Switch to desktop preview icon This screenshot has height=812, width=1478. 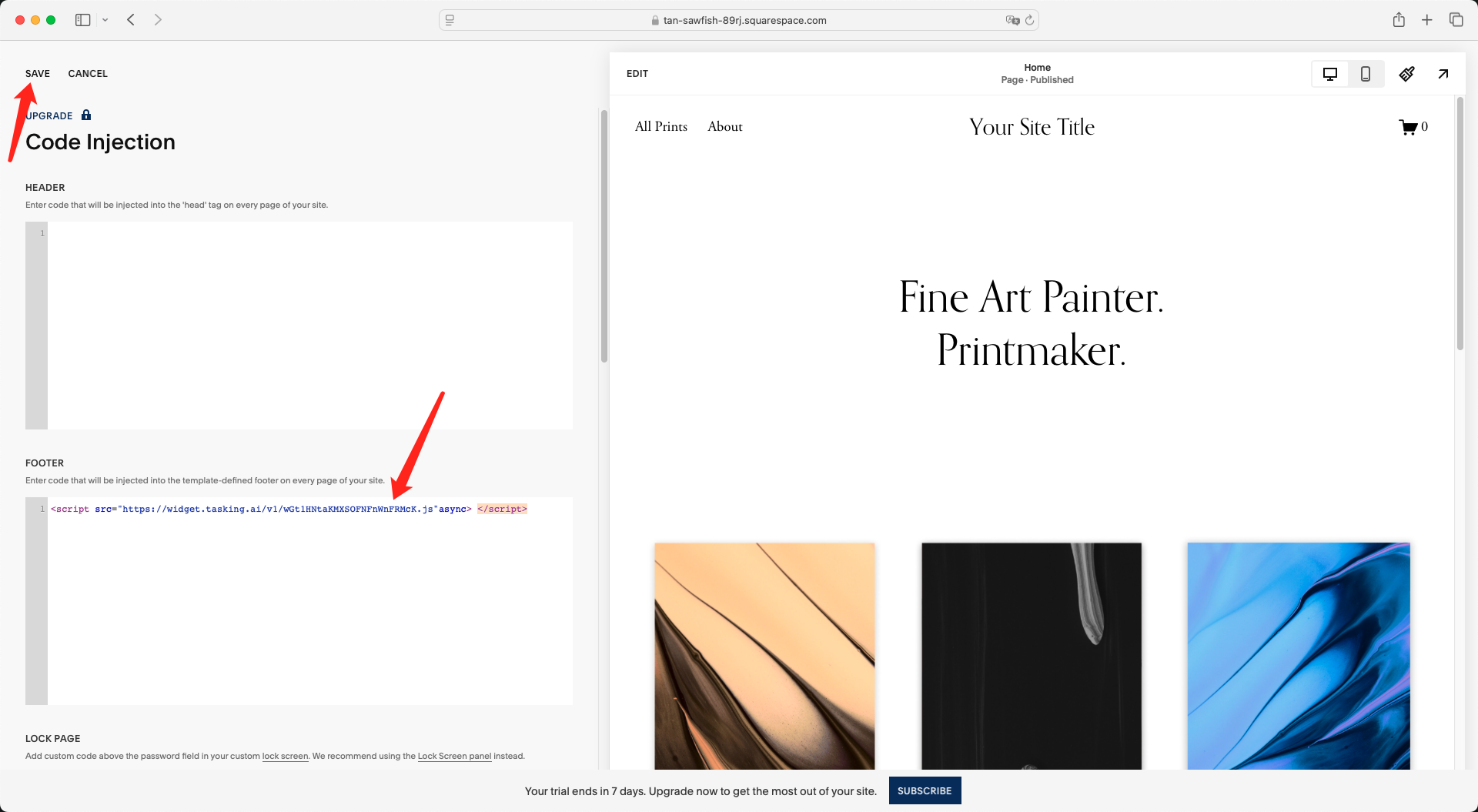pyautogui.click(x=1330, y=74)
